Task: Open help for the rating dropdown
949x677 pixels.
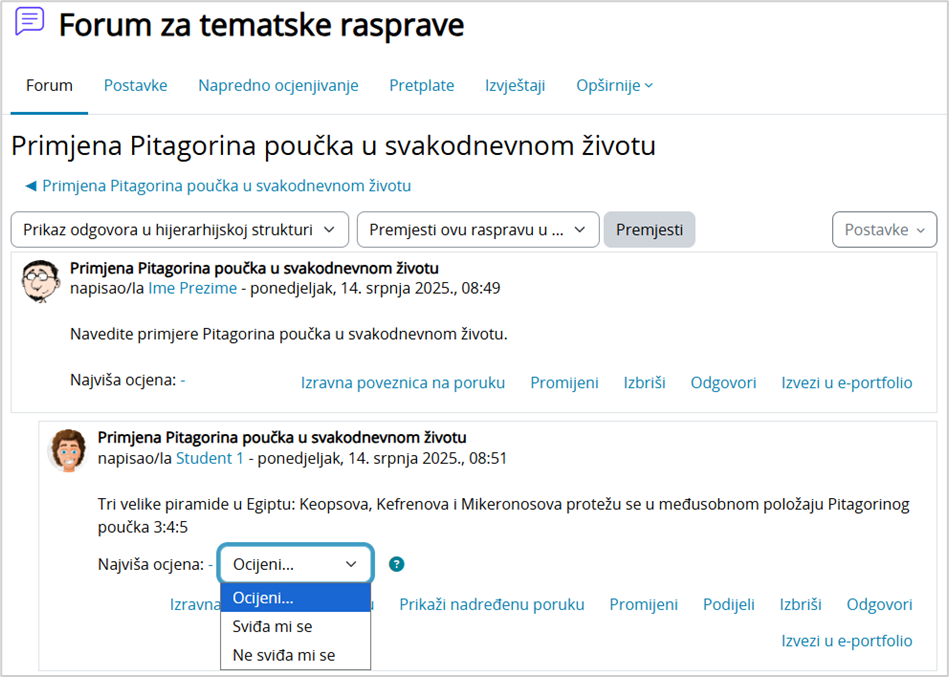Action: click(396, 564)
